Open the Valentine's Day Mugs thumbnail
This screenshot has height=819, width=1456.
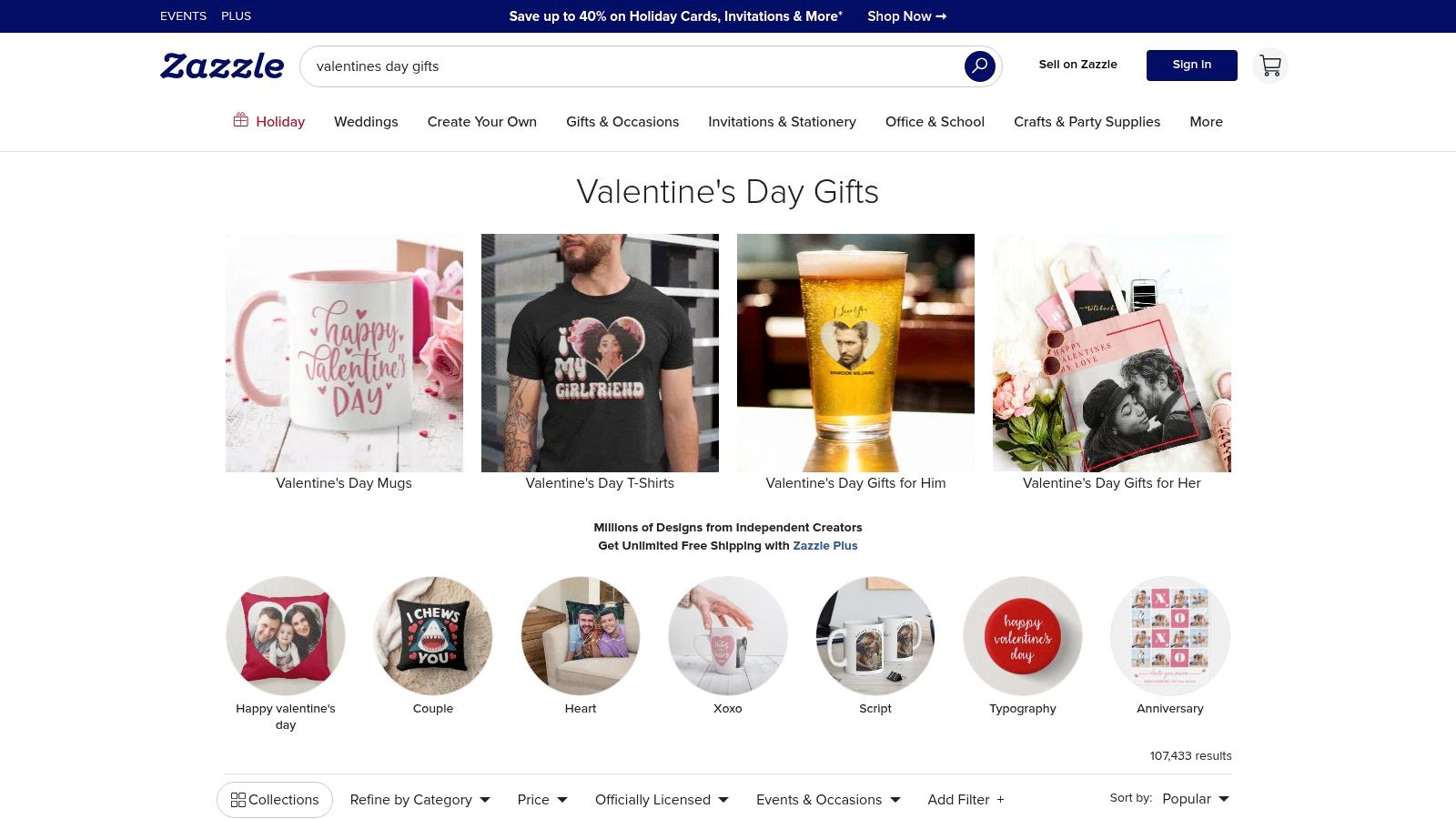pyautogui.click(x=344, y=353)
